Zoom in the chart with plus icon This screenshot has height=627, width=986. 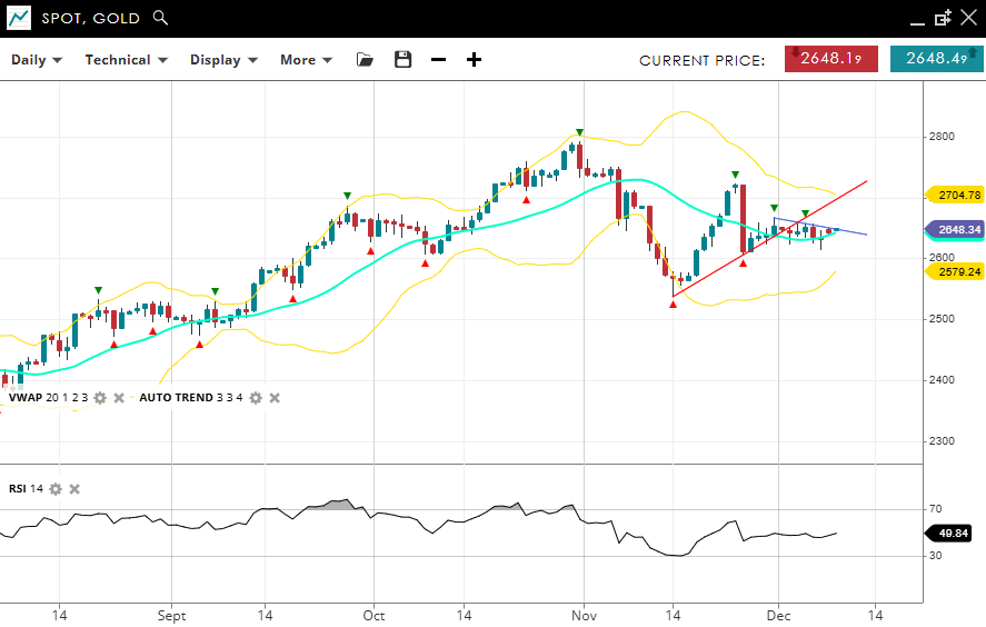tap(474, 60)
